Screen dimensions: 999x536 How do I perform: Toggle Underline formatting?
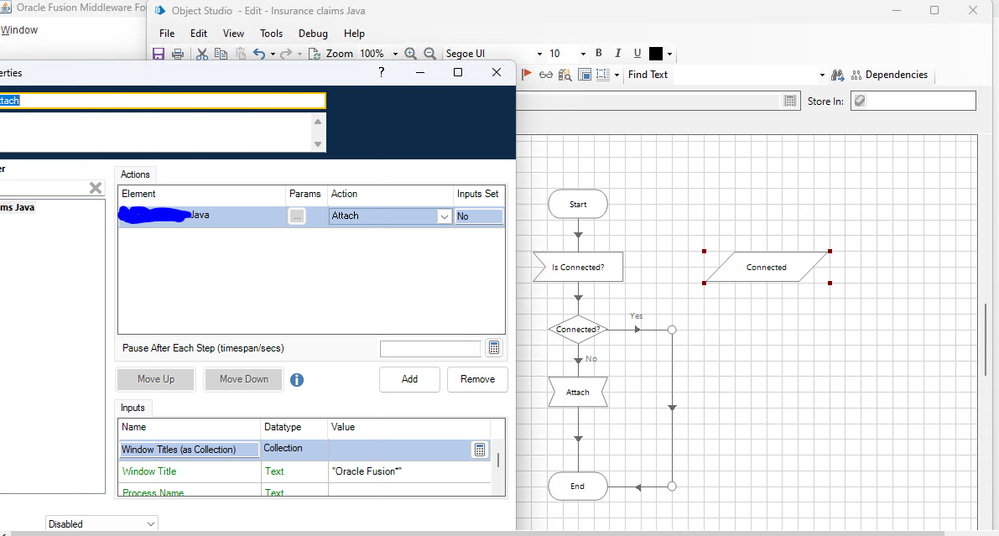(637, 54)
